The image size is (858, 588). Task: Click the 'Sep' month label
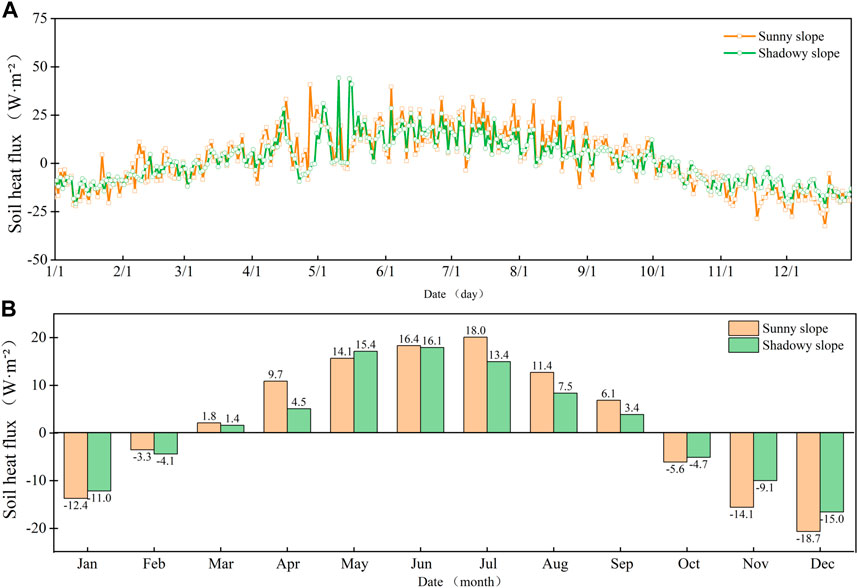622,564
